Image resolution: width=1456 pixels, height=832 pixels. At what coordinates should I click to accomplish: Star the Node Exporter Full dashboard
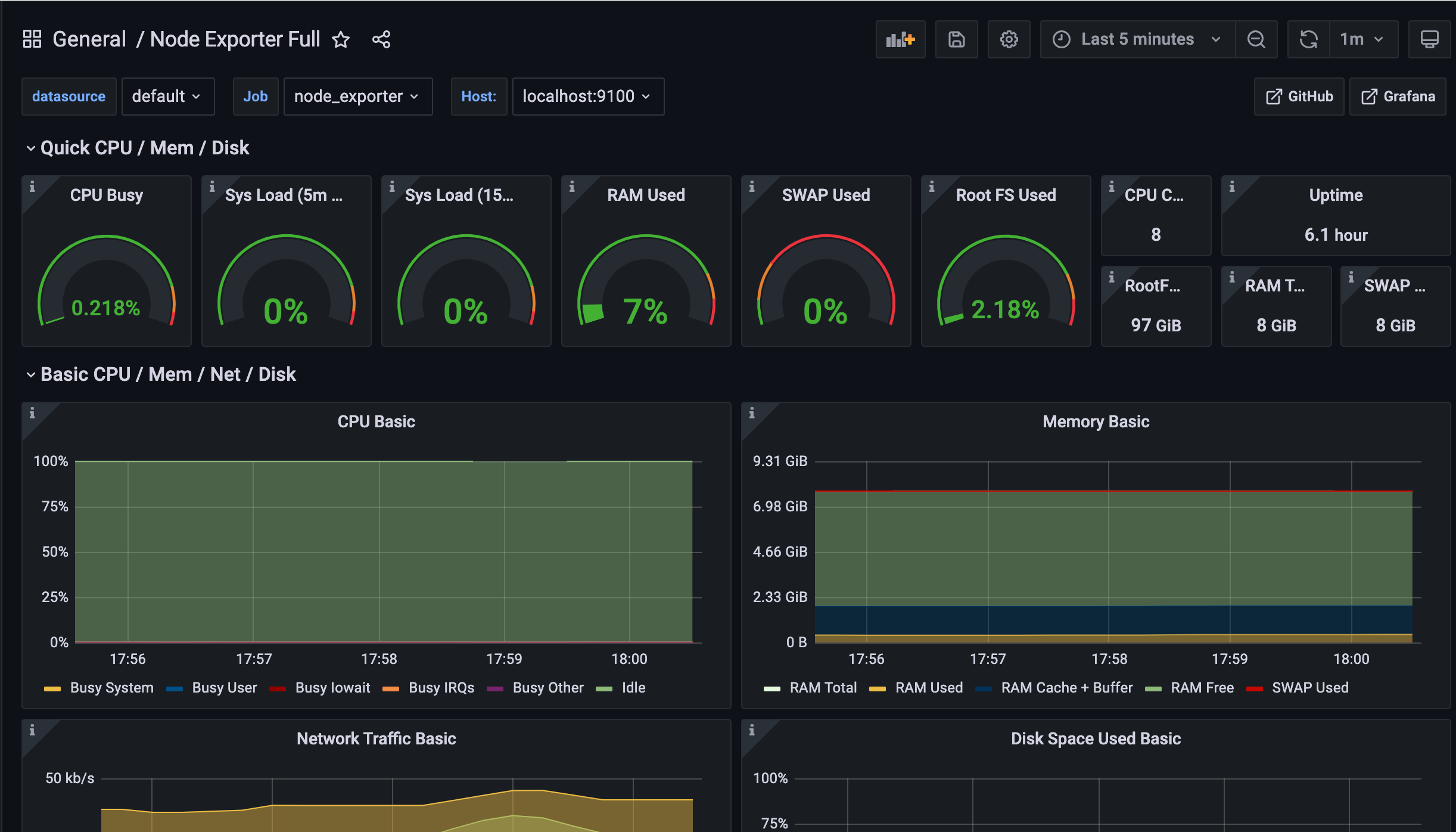click(341, 39)
